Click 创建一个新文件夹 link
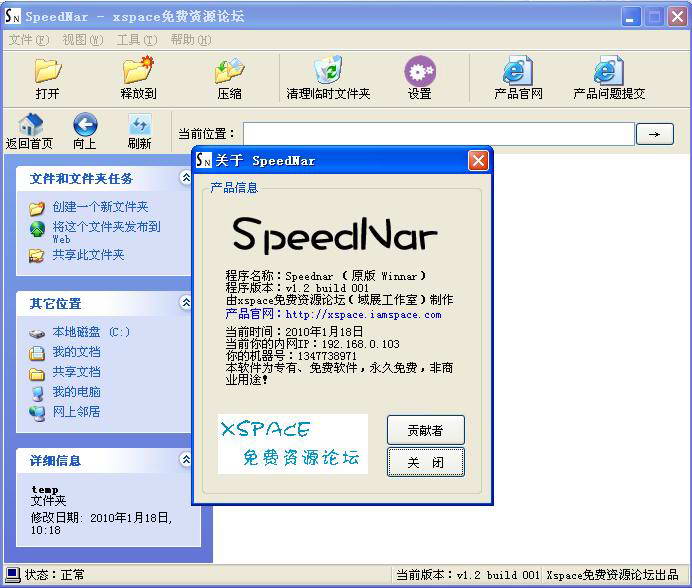 pyautogui.click(x=100, y=207)
